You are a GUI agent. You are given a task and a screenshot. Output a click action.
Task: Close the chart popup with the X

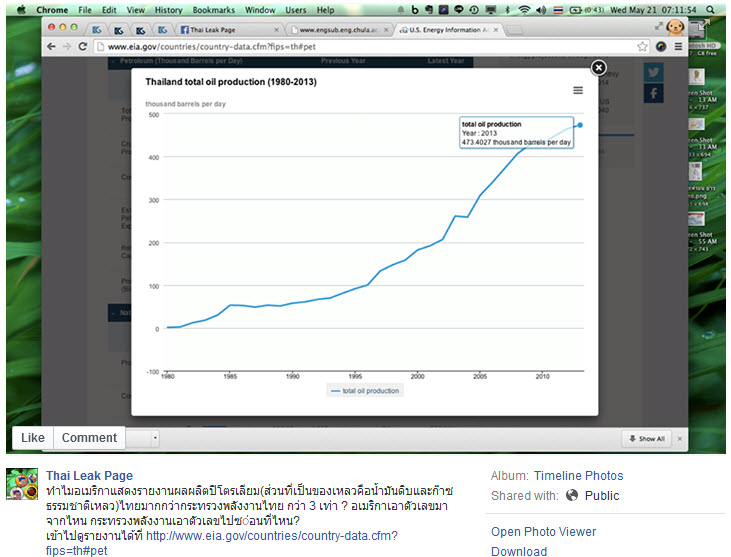click(x=599, y=68)
